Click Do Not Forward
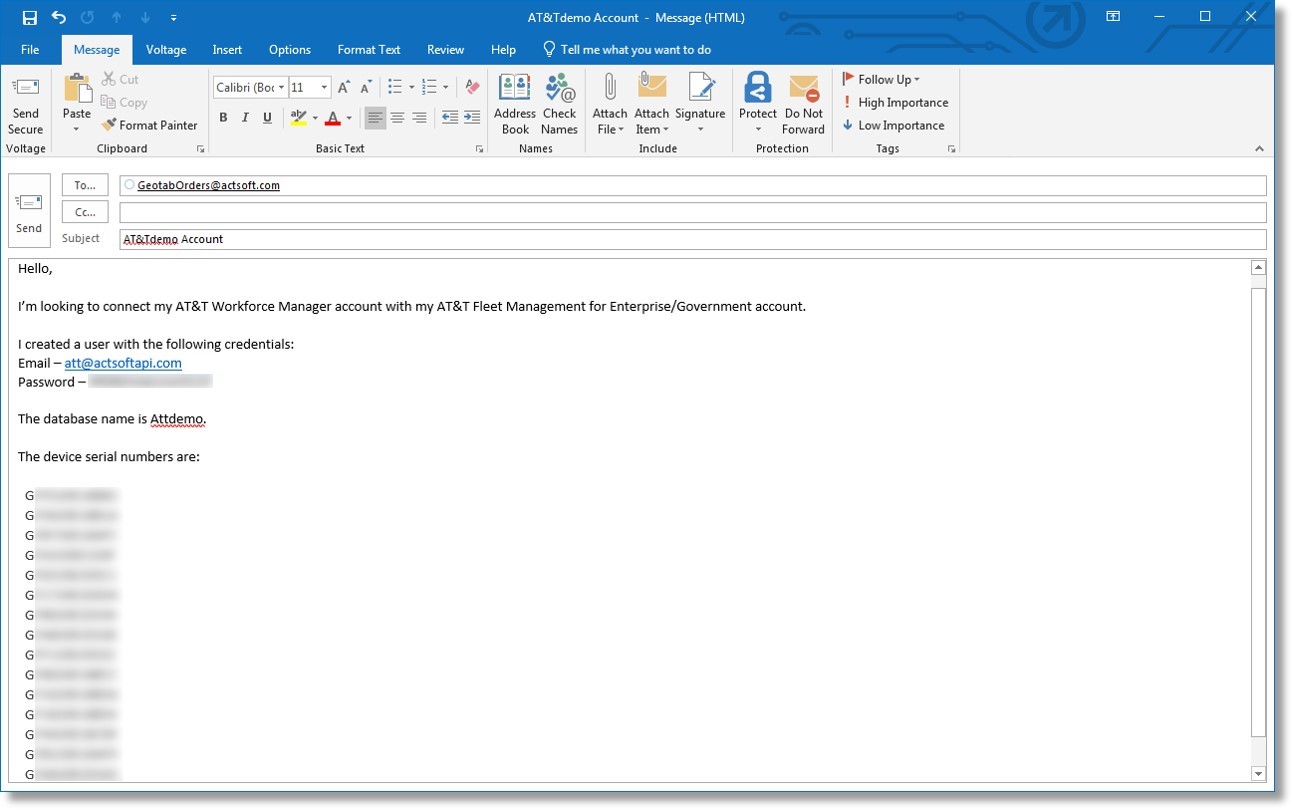This screenshot has width=1293, height=810. click(x=804, y=104)
